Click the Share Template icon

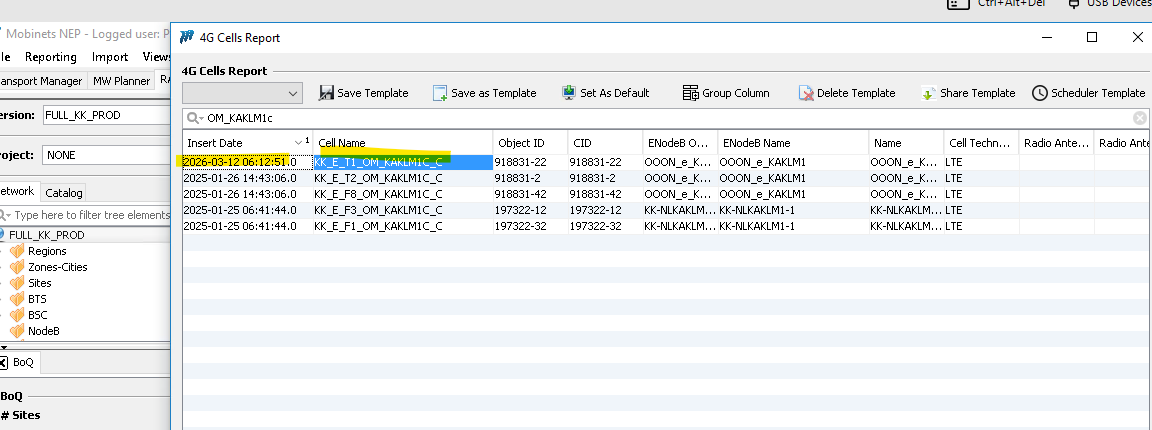pyautogui.click(x=929, y=93)
